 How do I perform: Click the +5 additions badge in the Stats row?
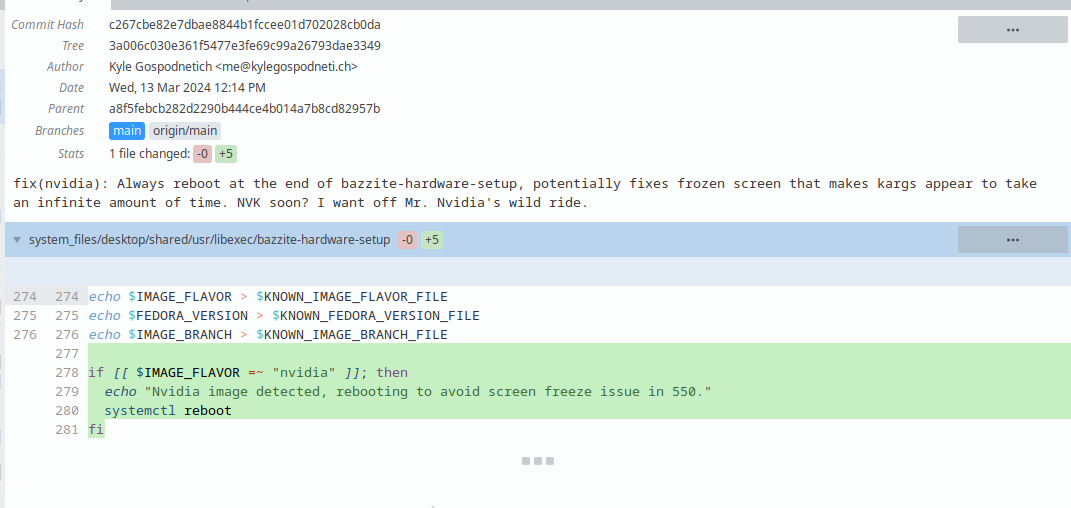point(226,154)
